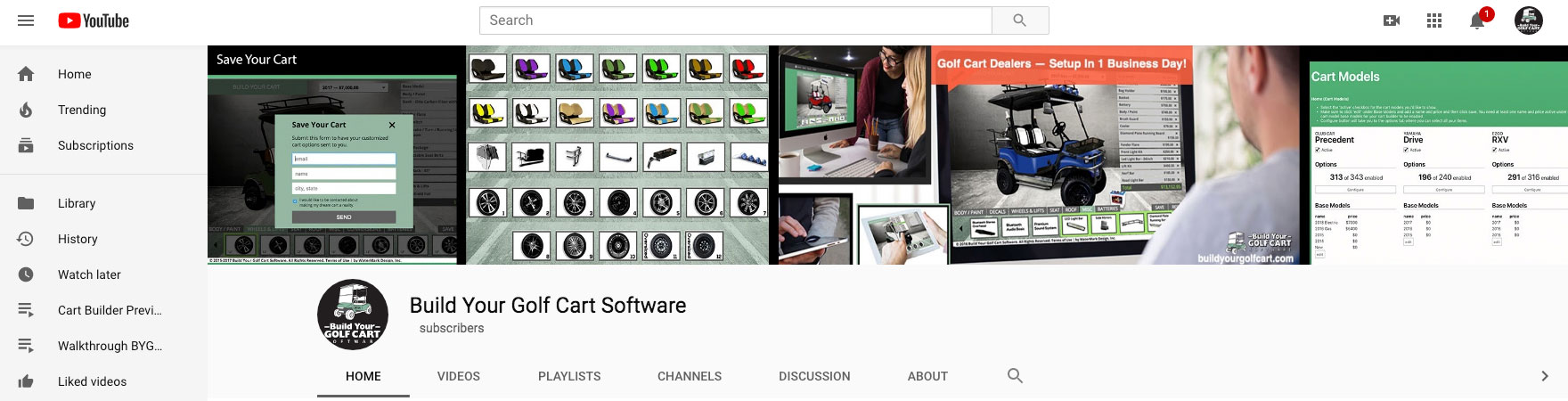This screenshot has height=401, width=1568.
Task: Select the HOME channel tab
Action: pos(363,376)
